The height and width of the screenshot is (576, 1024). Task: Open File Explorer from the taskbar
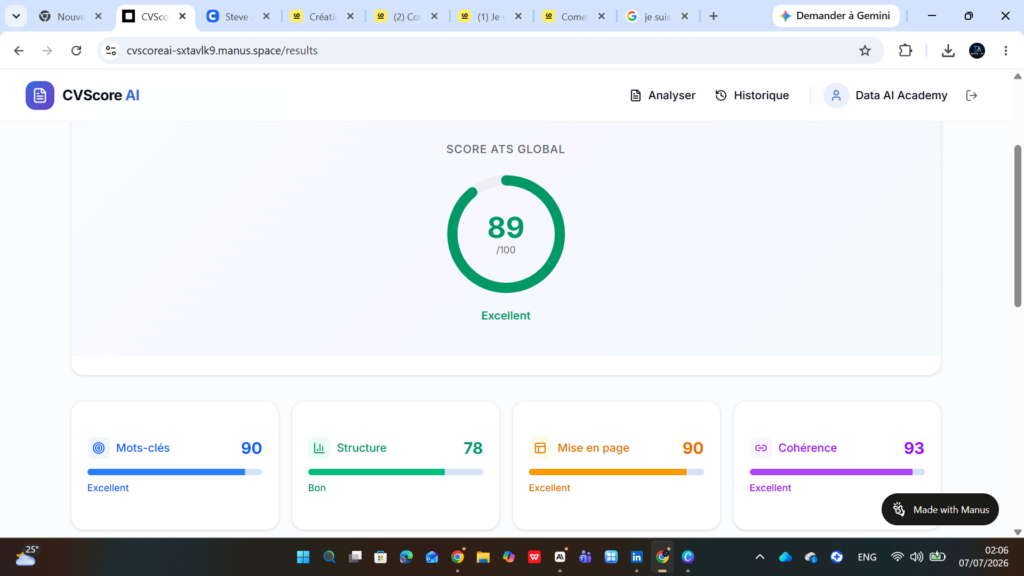coord(483,556)
